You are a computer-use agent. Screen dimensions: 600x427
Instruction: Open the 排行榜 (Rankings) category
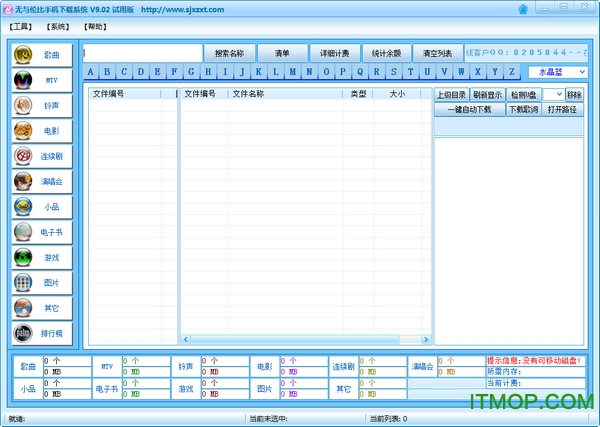click(x=40, y=333)
